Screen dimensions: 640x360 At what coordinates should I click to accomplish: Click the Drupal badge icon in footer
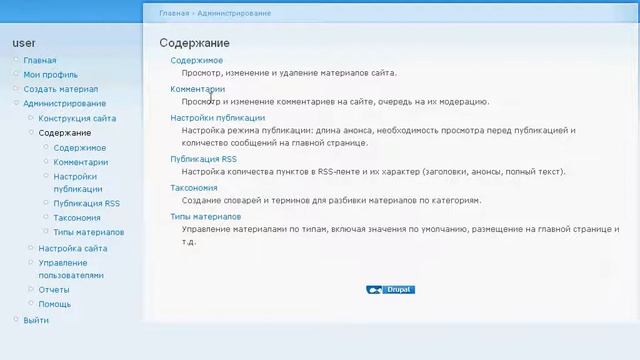tap(391, 290)
